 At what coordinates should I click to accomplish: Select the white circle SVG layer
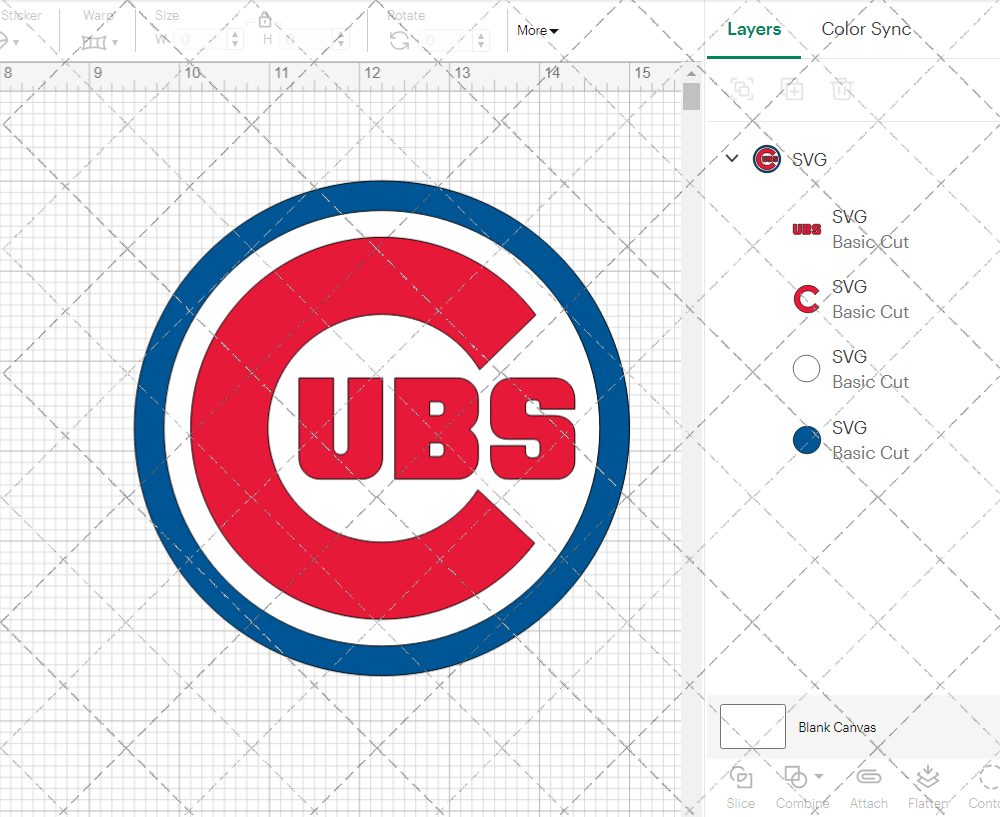coord(853,369)
